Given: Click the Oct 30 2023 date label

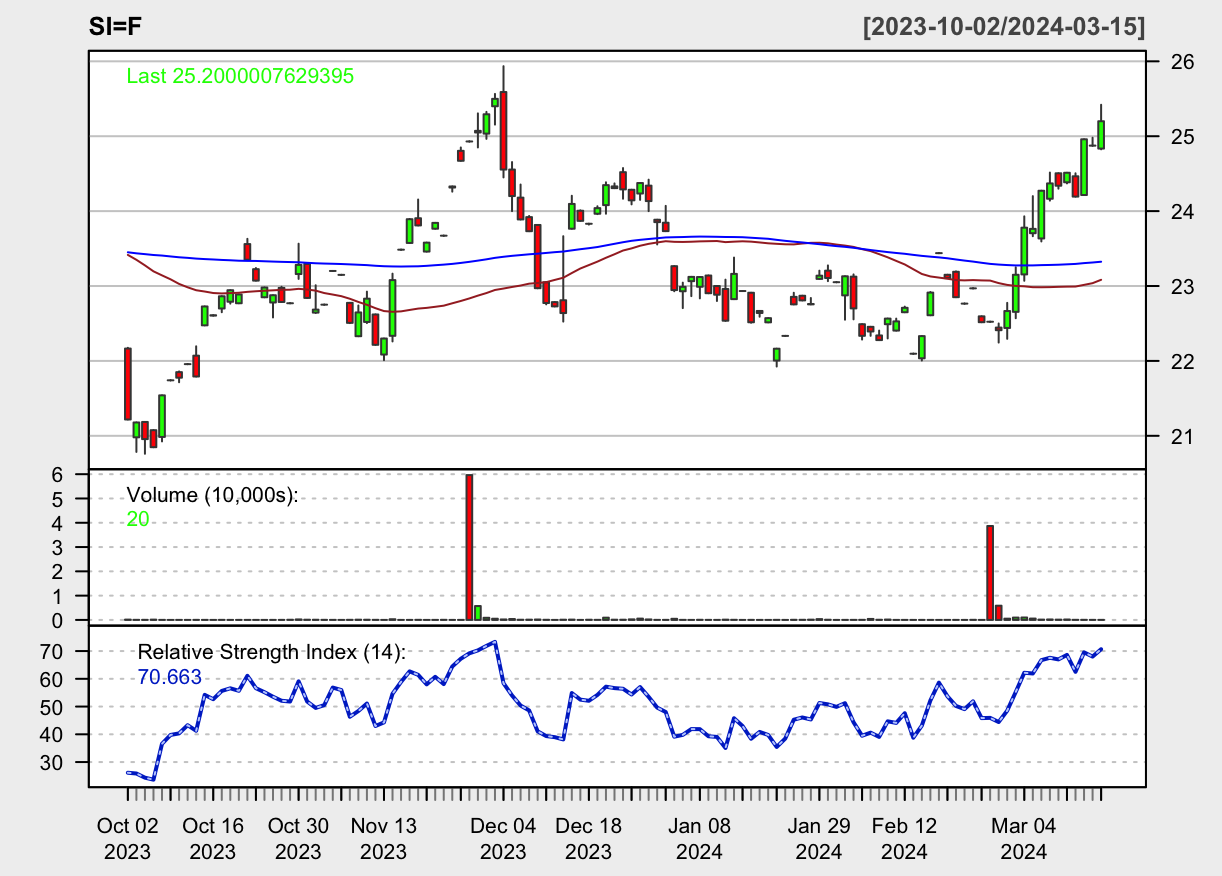Looking at the screenshot, I should [298, 839].
